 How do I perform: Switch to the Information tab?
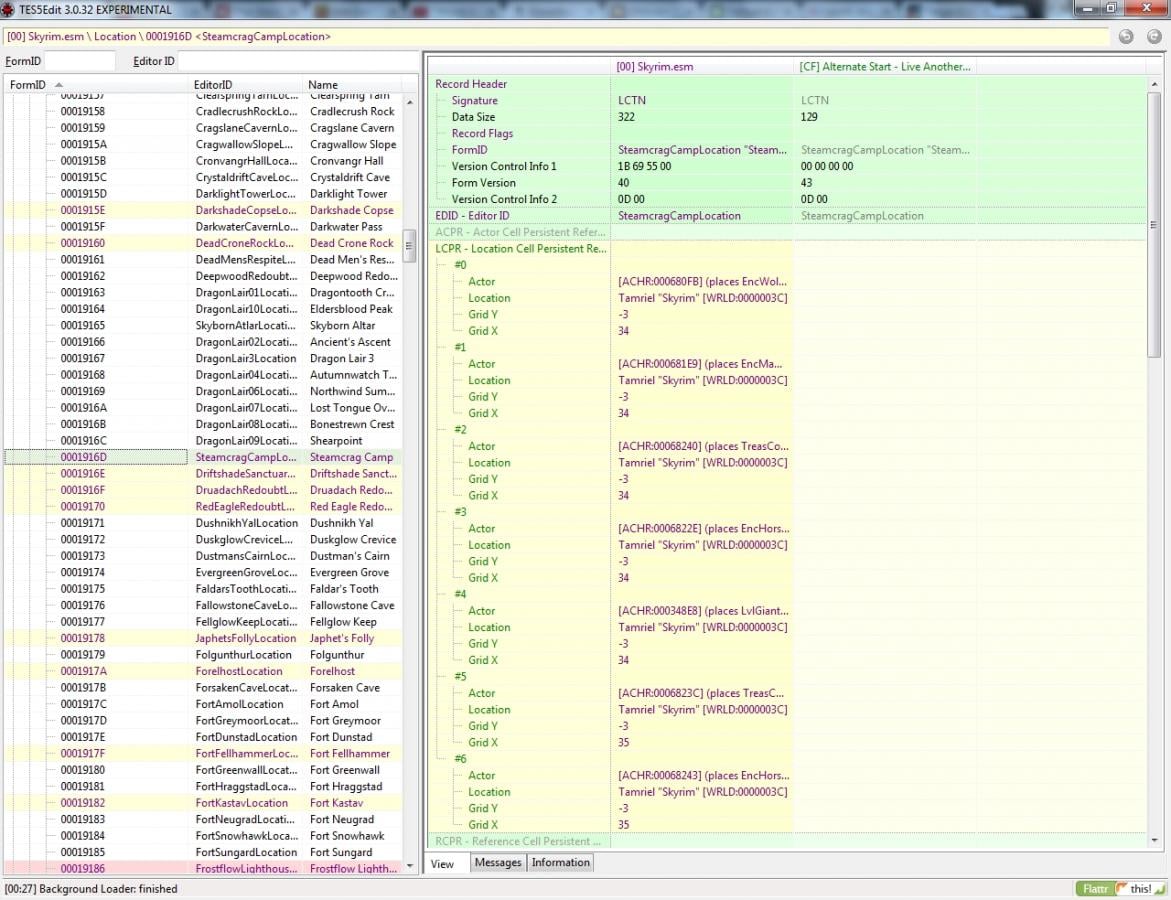pos(561,863)
